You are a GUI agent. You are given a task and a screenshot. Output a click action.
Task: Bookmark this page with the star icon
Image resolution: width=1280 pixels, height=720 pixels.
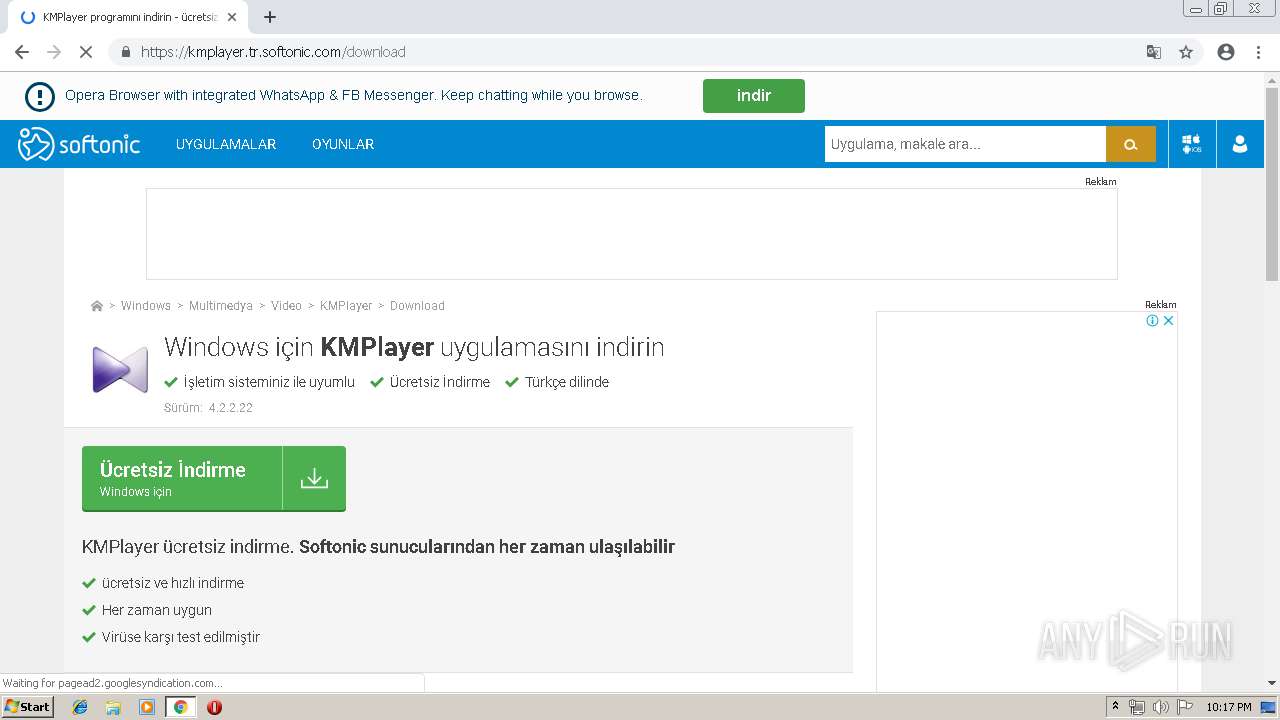(x=1186, y=52)
